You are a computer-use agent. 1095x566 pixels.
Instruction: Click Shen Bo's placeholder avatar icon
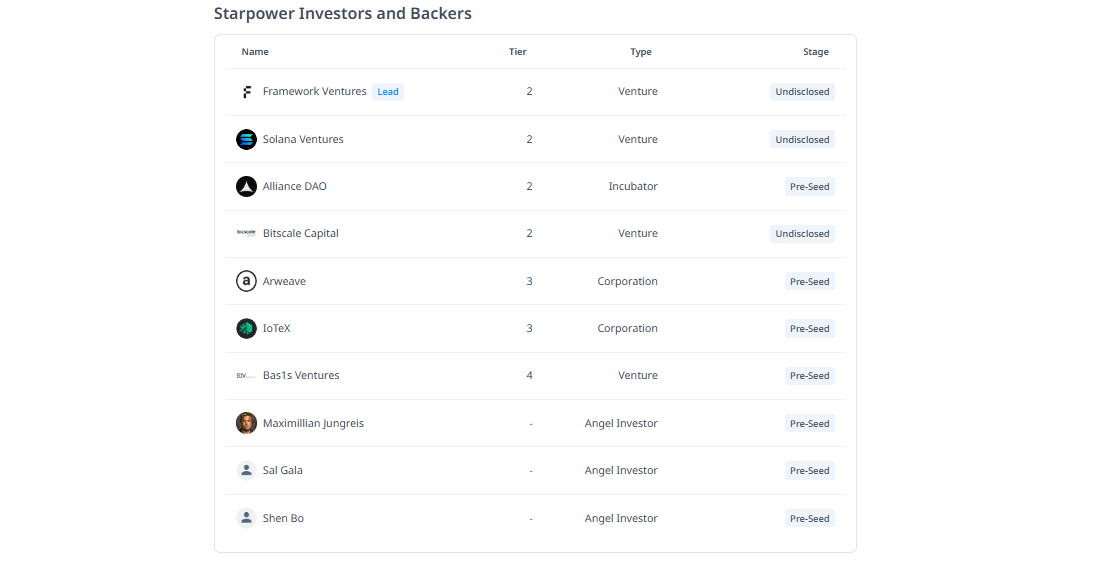point(246,518)
